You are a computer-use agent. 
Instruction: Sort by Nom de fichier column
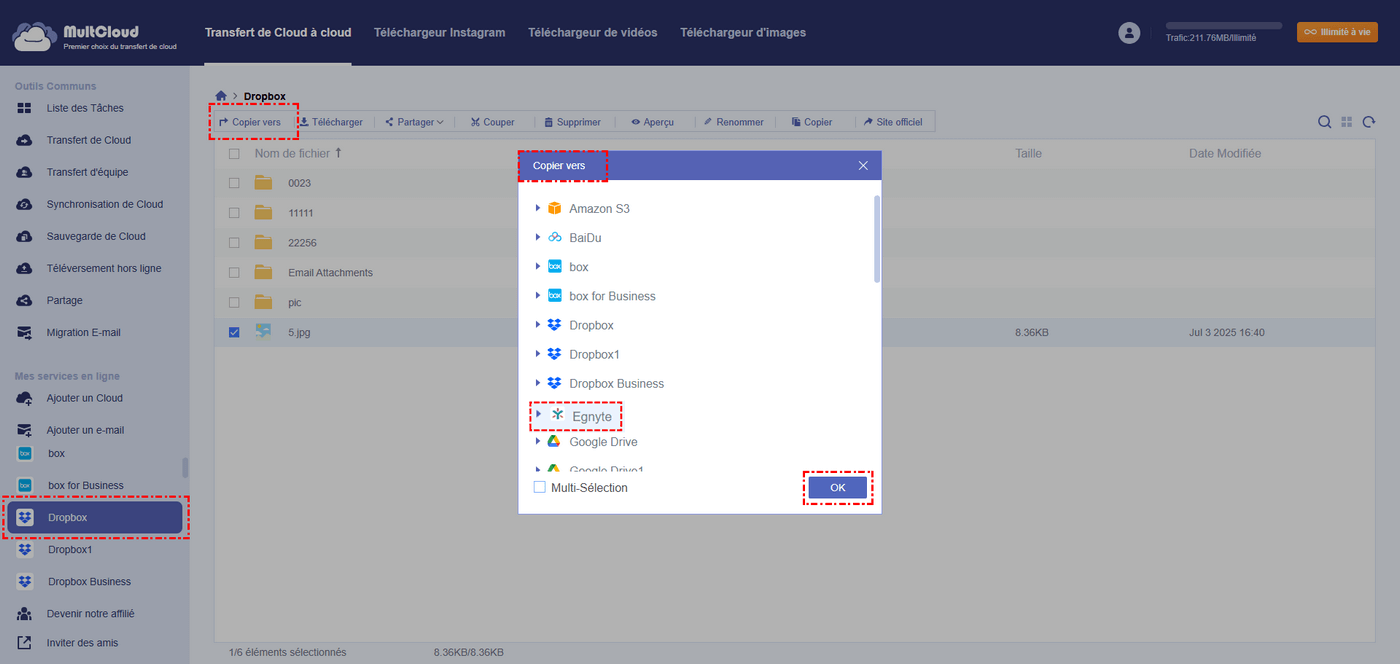298,154
